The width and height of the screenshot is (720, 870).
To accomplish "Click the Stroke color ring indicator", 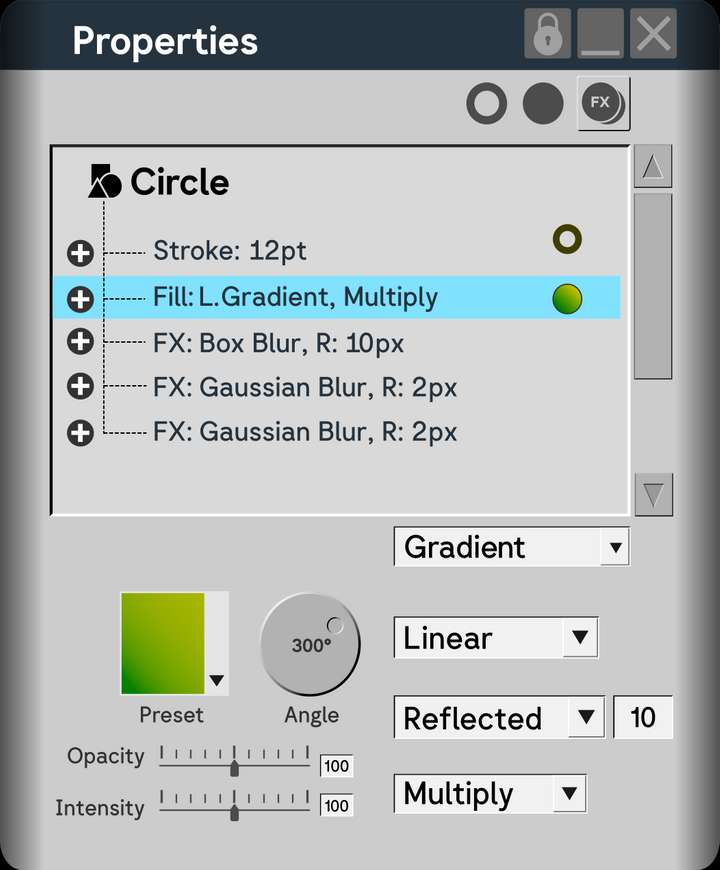I will pos(567,239).
